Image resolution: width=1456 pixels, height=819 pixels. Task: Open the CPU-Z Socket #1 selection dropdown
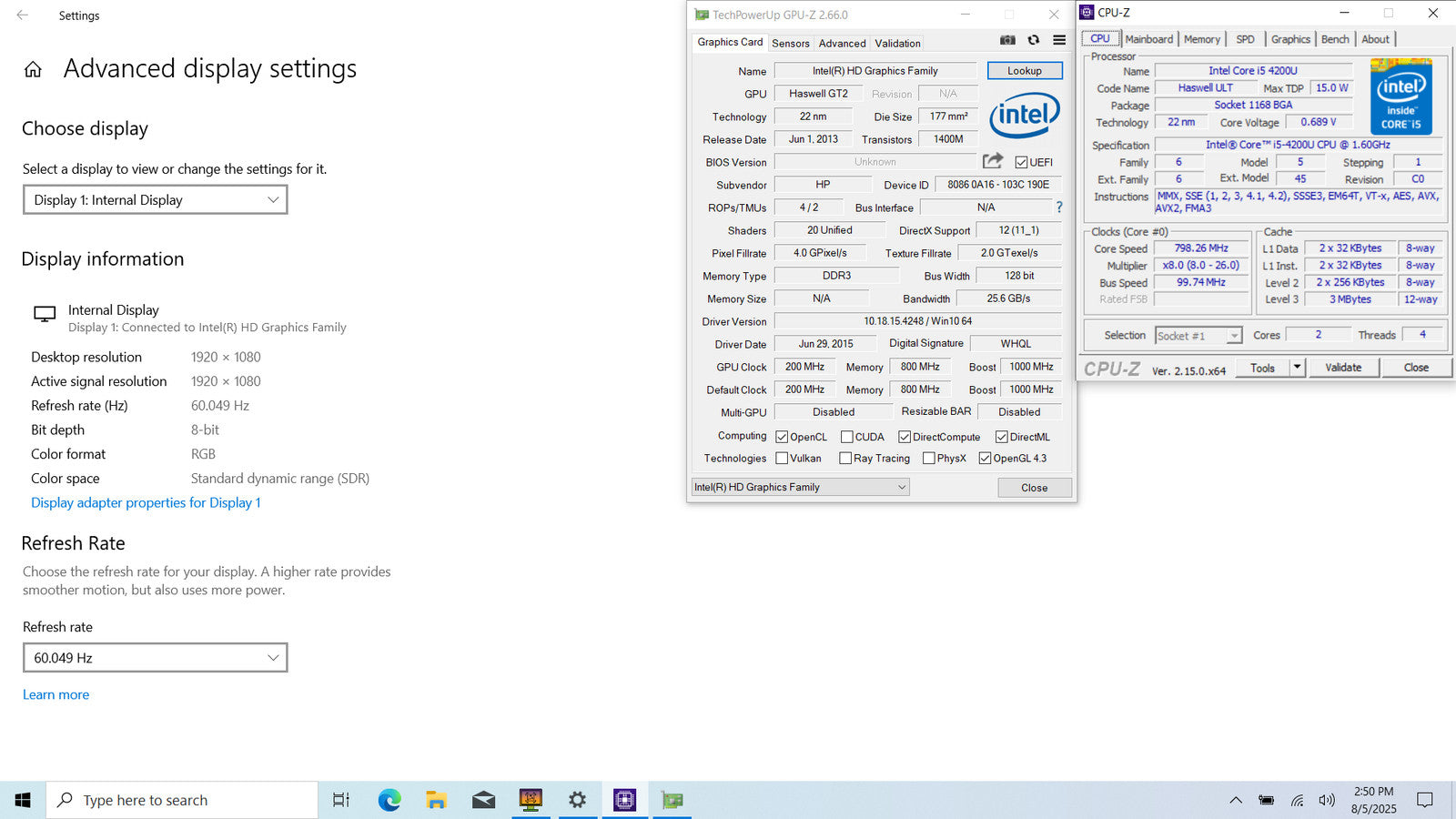(x=1198, y=336)
